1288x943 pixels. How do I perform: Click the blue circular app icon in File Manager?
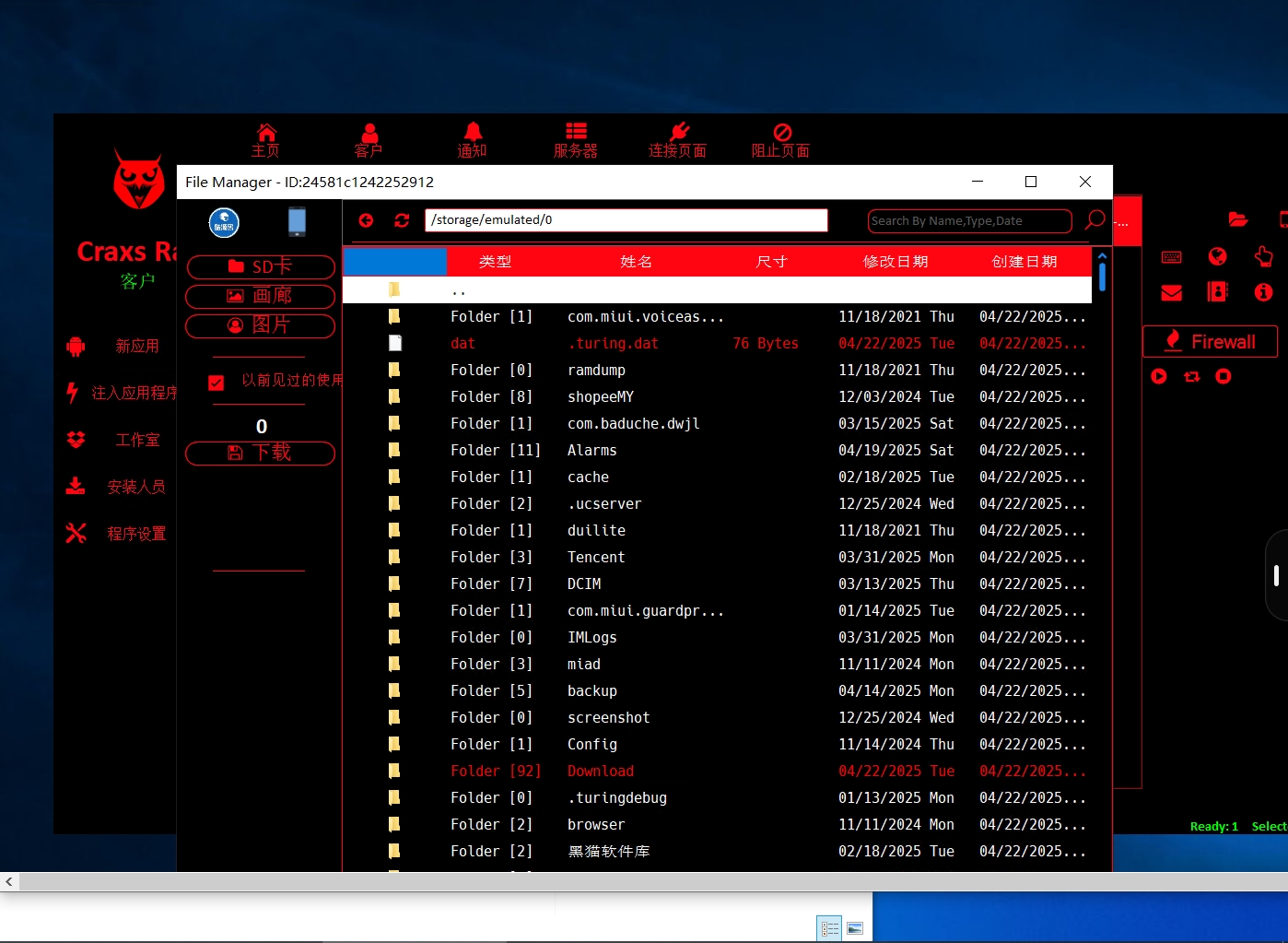click(x=224, y=222)
